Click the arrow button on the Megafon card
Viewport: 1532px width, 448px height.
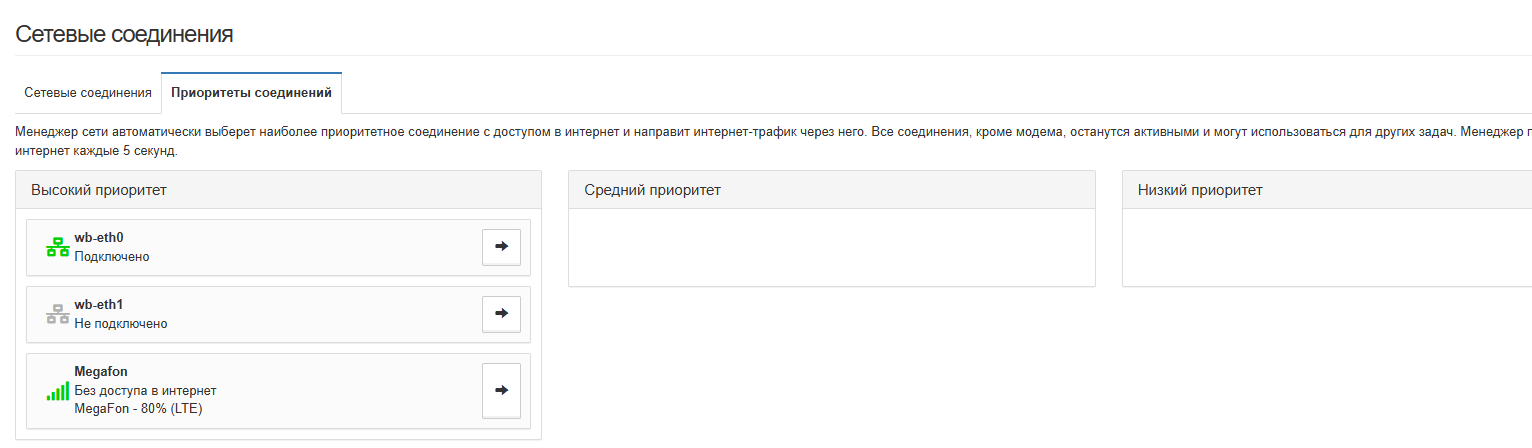[501, 390]
